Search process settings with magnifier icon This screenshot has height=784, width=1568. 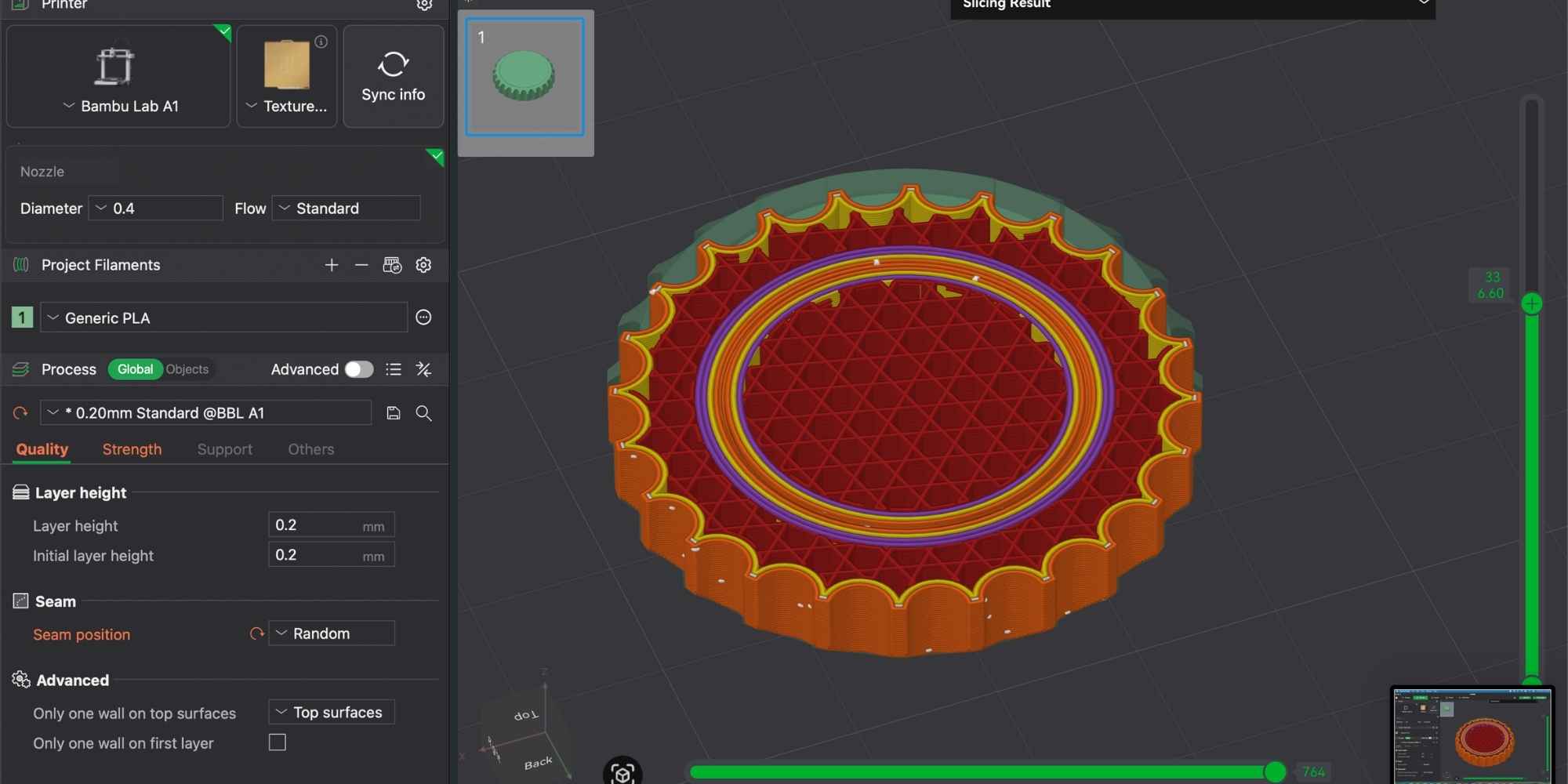[423, 413]
